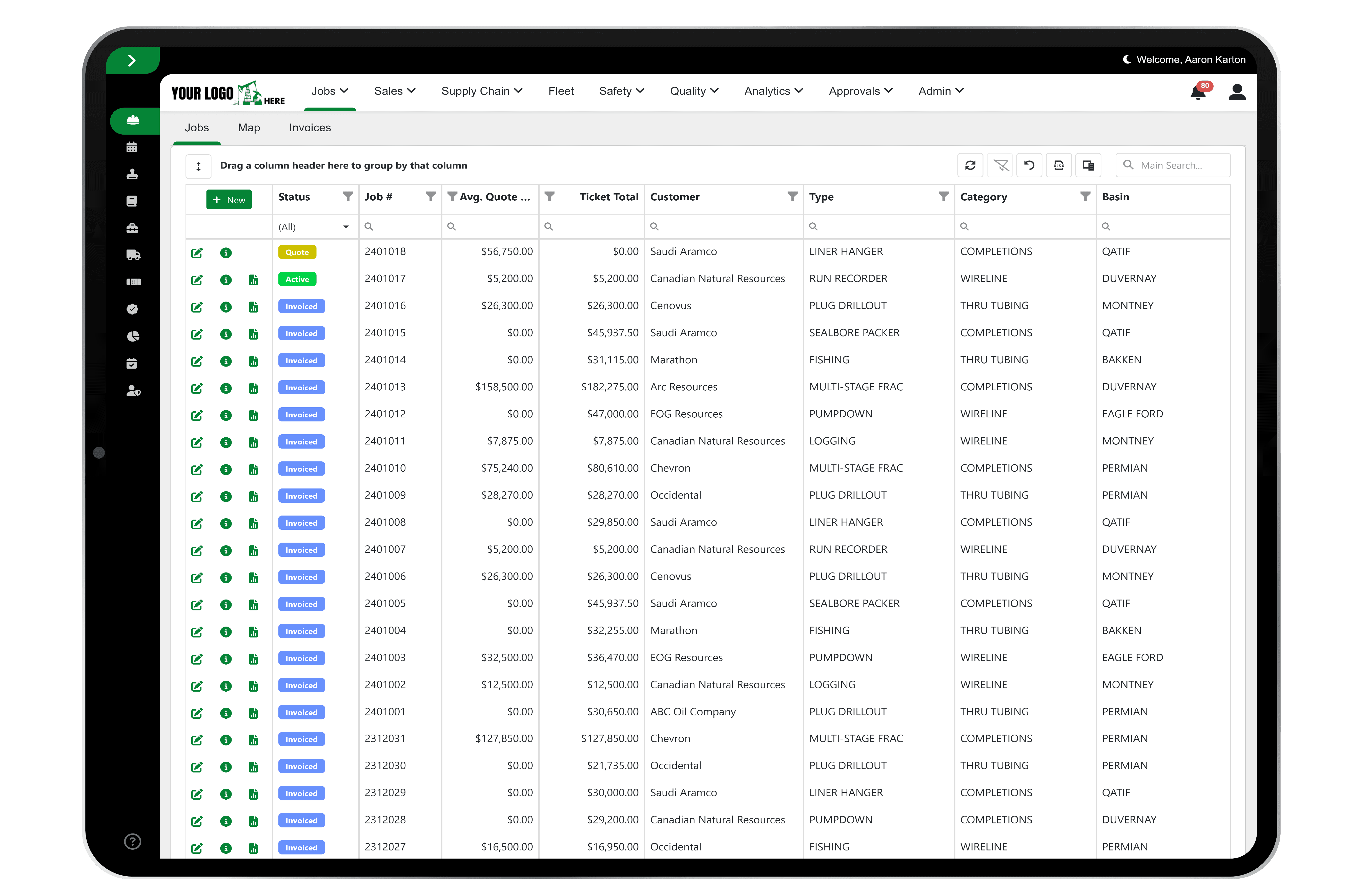
Task: Open the user account profile icon
Action: tap(1237, 92)
